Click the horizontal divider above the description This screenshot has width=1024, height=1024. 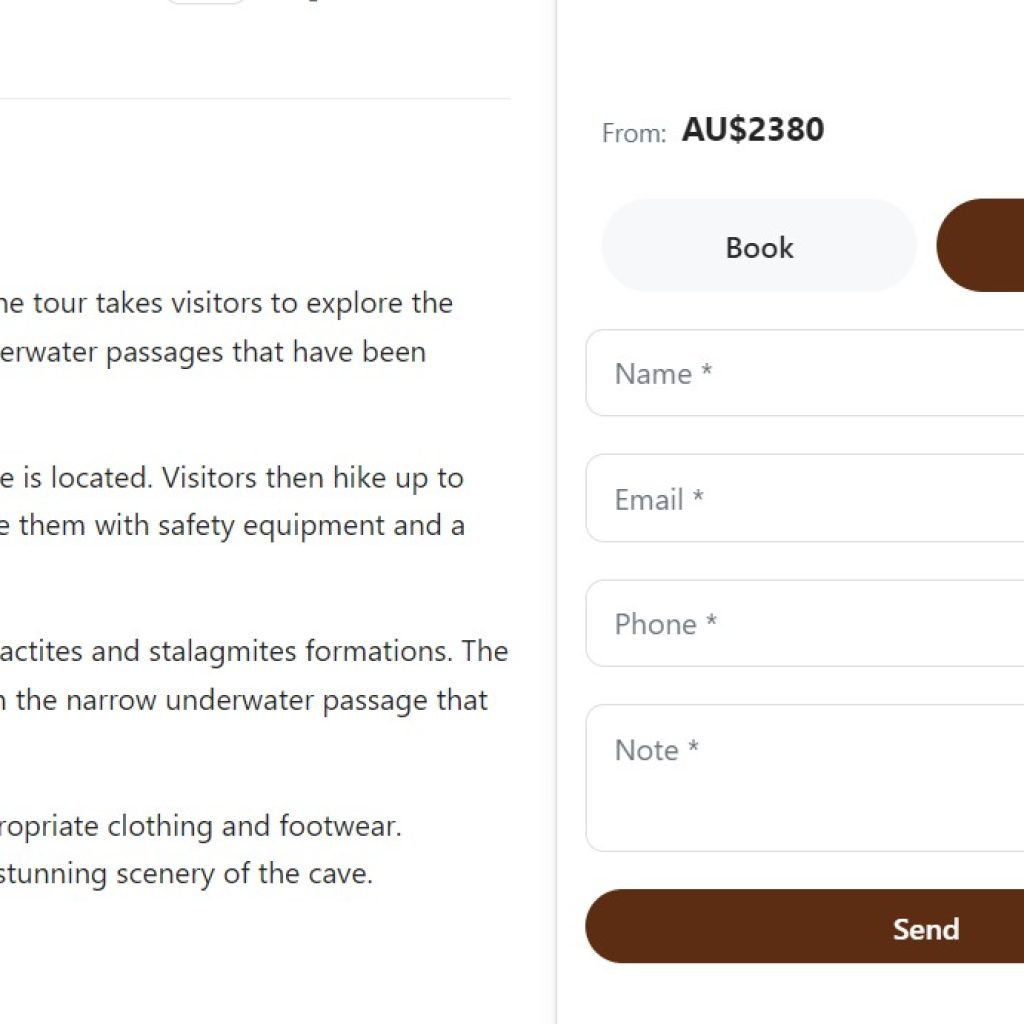pos(255,99)
